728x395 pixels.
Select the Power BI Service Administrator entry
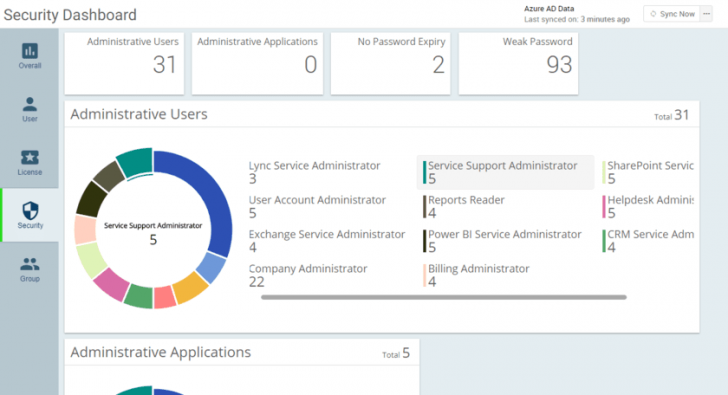502,241
